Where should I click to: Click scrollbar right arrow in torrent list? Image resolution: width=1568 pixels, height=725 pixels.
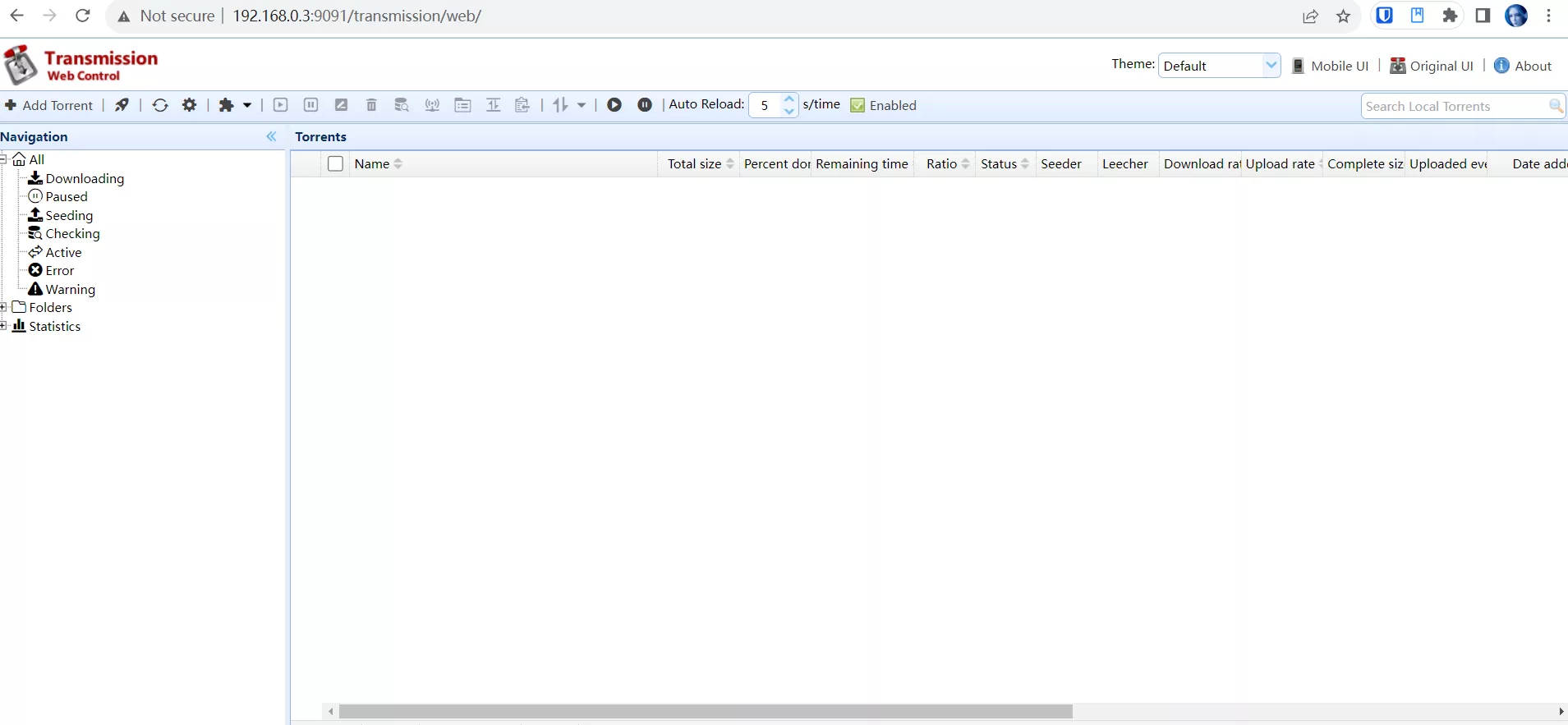click(1561, 711)
